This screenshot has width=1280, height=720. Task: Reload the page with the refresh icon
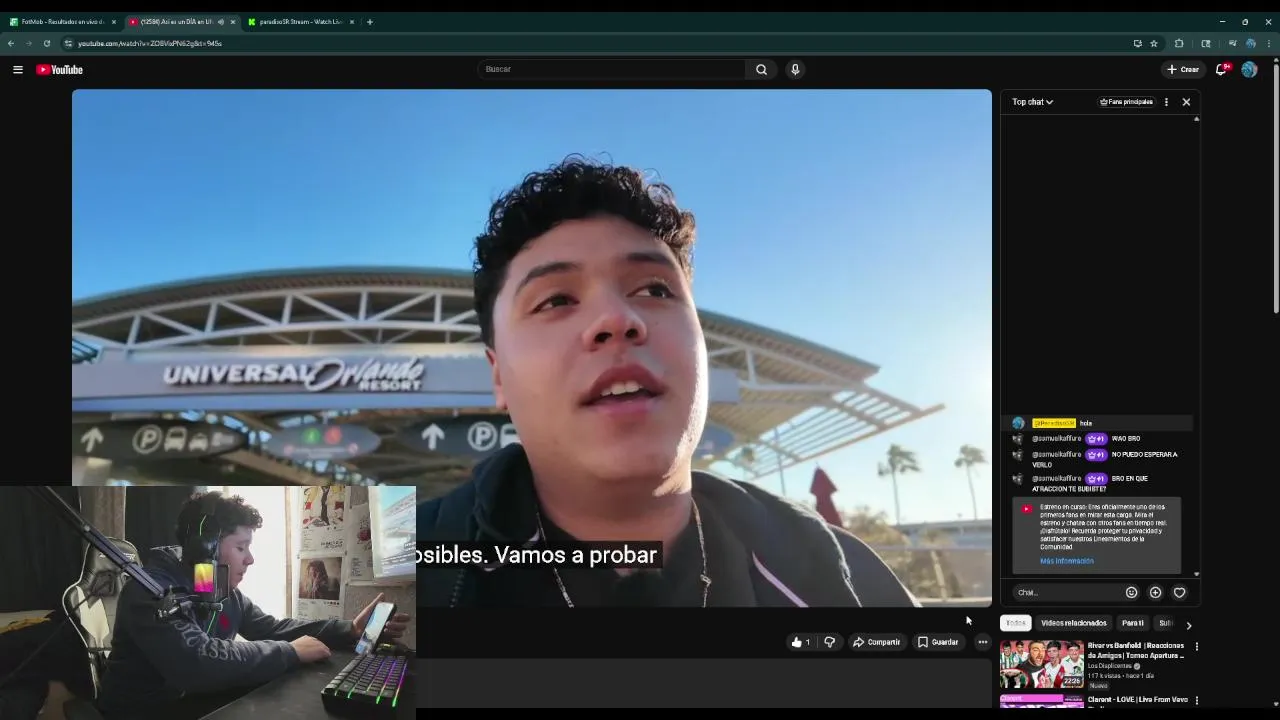46,43
